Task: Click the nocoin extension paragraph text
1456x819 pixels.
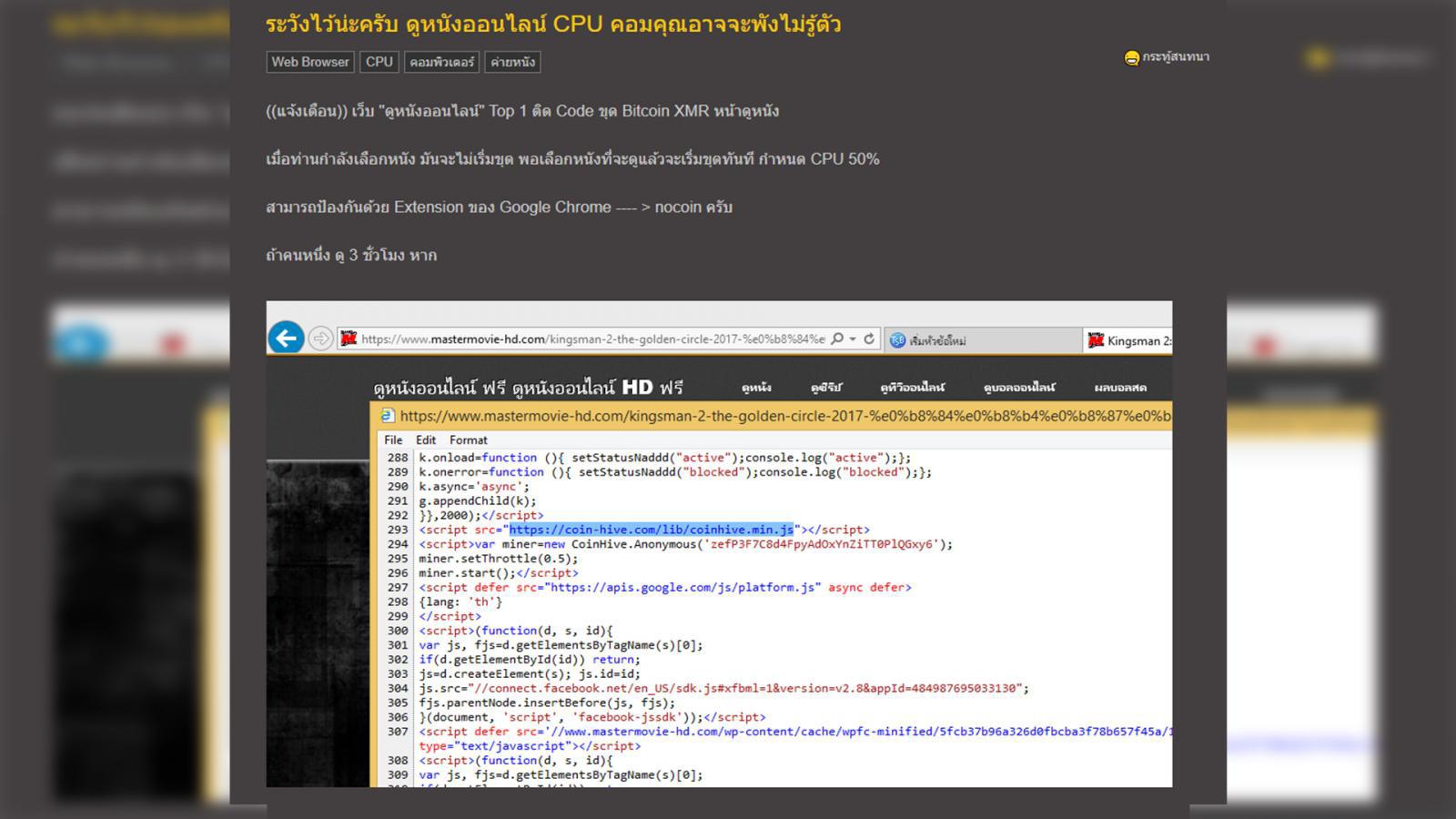Action: (500, 207)
